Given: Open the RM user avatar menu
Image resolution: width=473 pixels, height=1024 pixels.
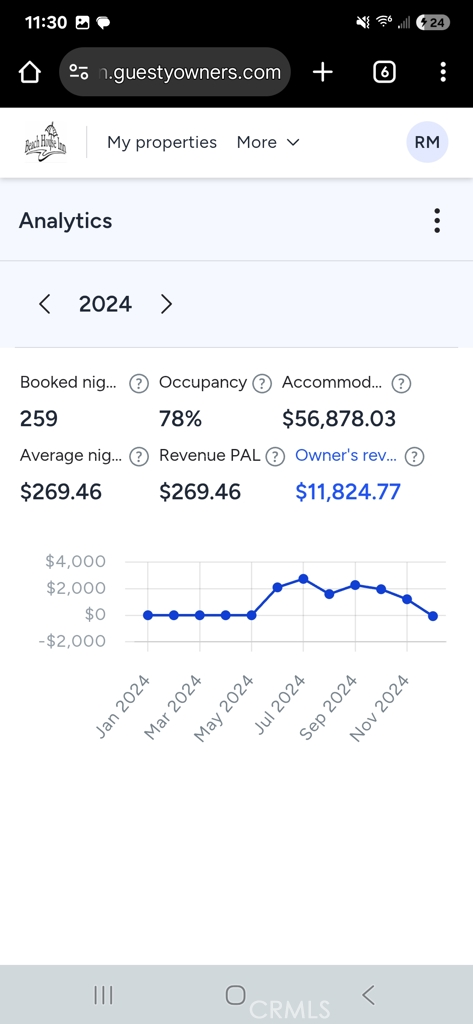Looking at the screenshot, I should [427, 142].
